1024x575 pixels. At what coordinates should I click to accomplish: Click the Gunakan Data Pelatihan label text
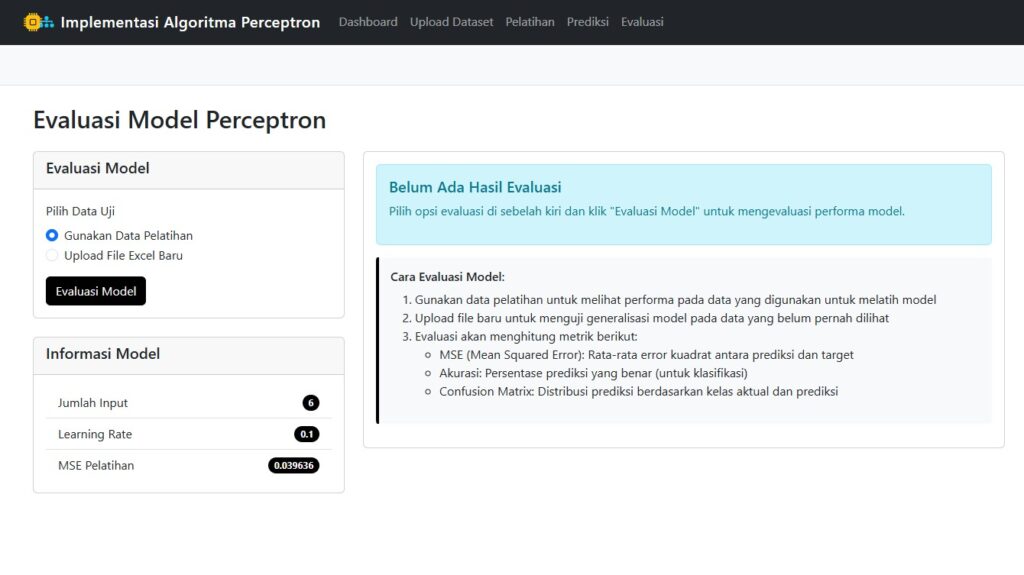pos(128,235)
